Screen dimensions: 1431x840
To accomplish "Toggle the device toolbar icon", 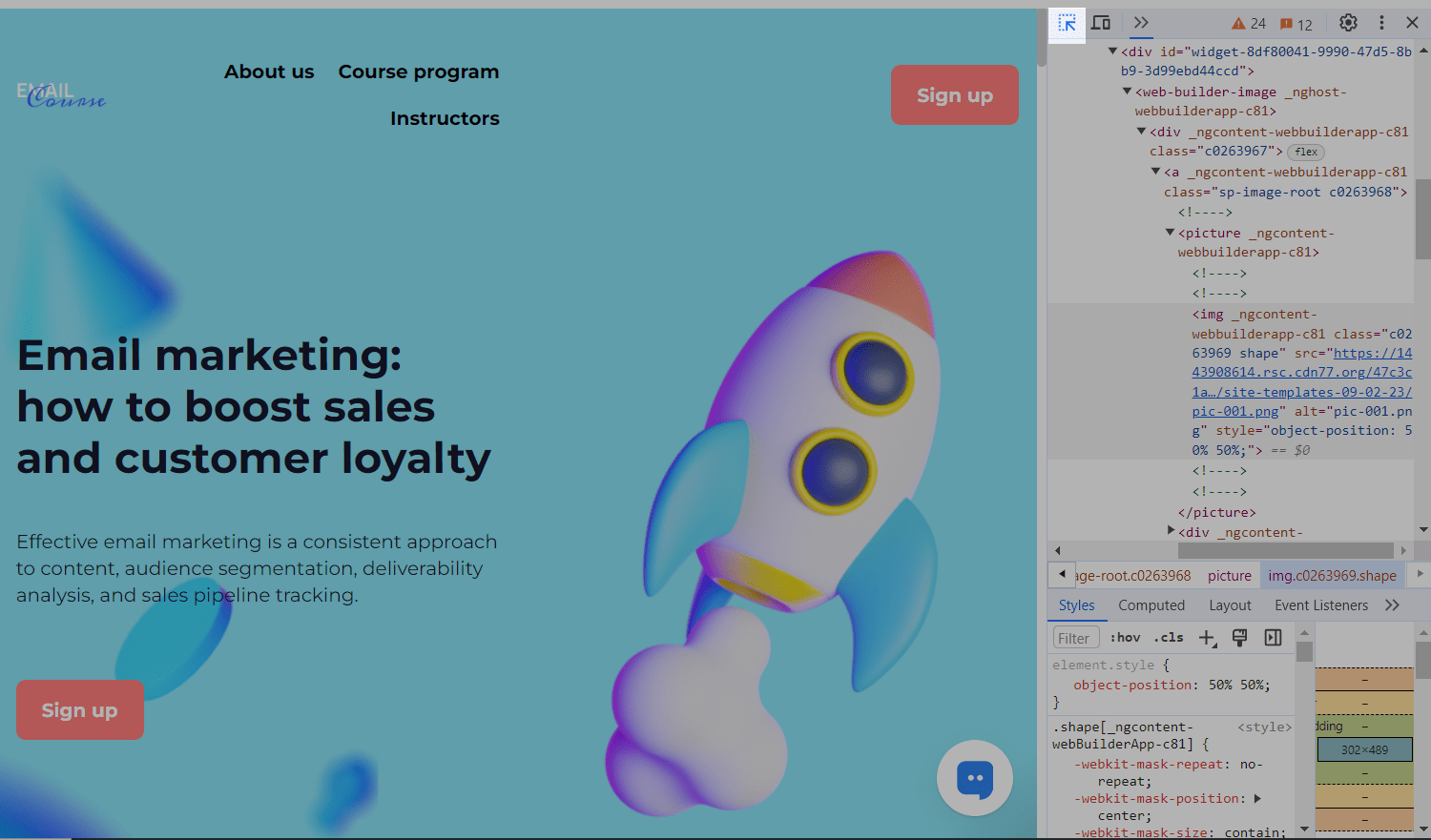I will pos(1101,23).
